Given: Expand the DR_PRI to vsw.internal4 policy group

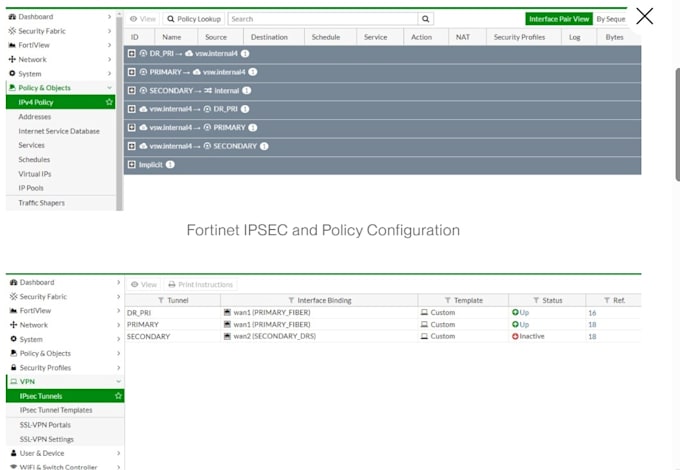Looking at the screenshot, I should click(x=132, y=53).
